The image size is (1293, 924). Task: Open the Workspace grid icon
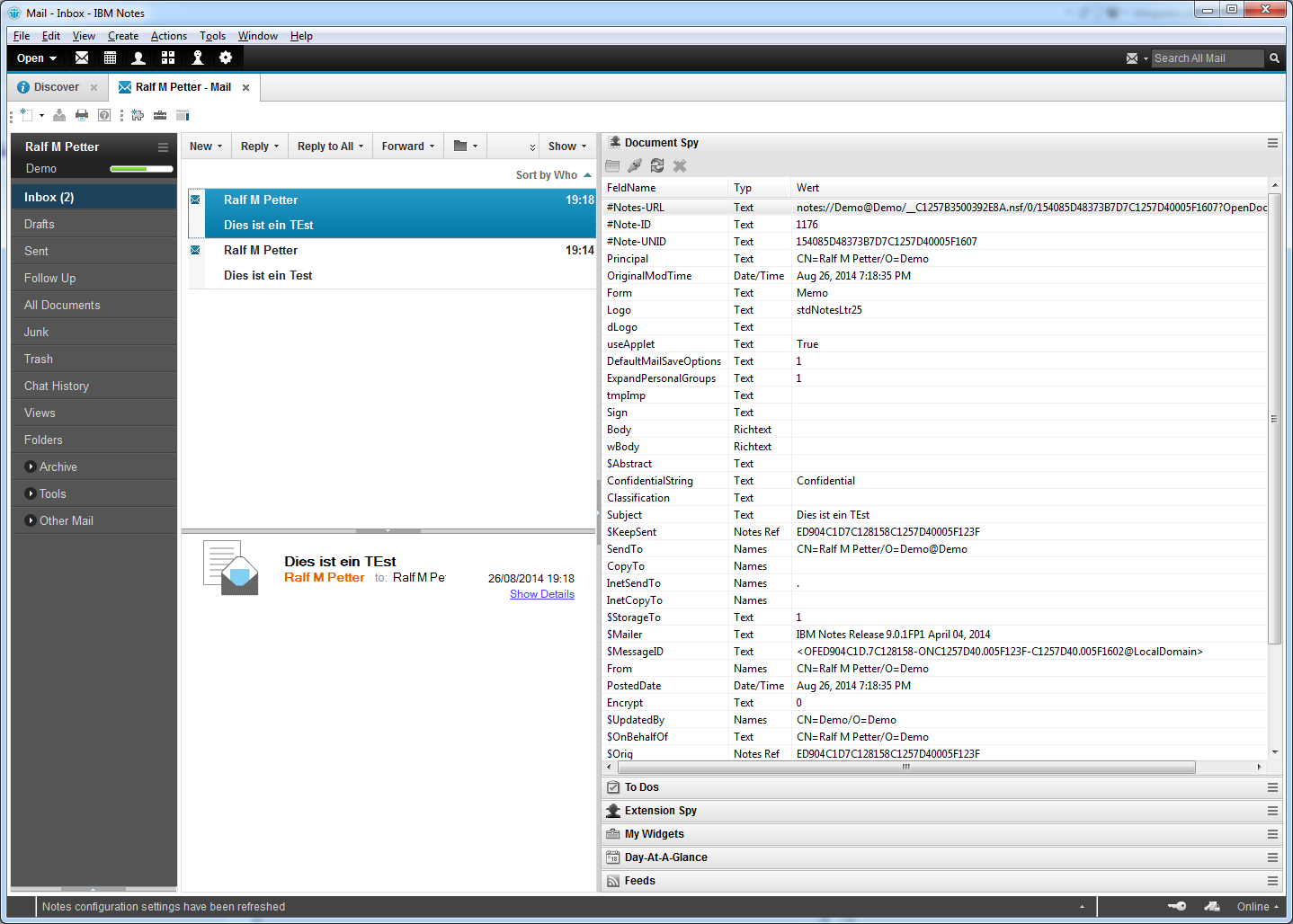click(x=168, y=58)
